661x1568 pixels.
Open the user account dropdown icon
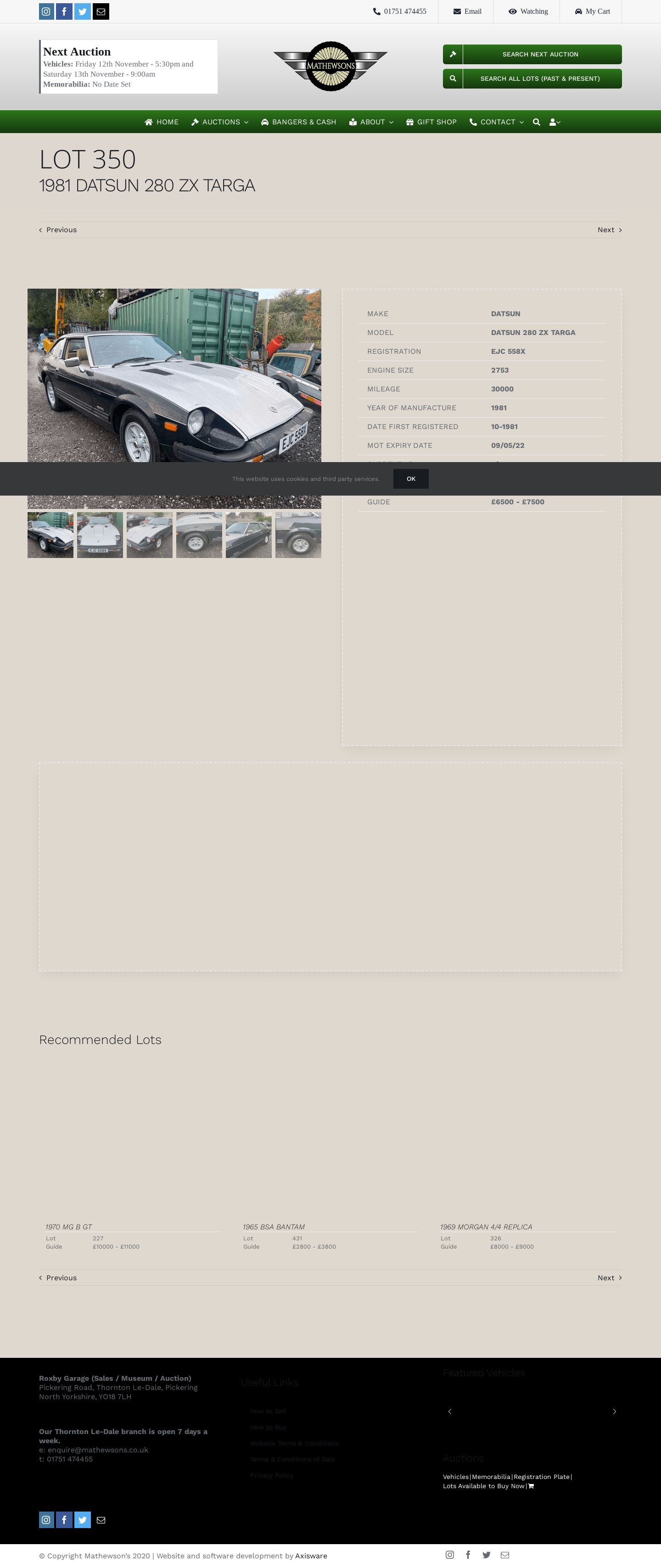pos(555,122)
